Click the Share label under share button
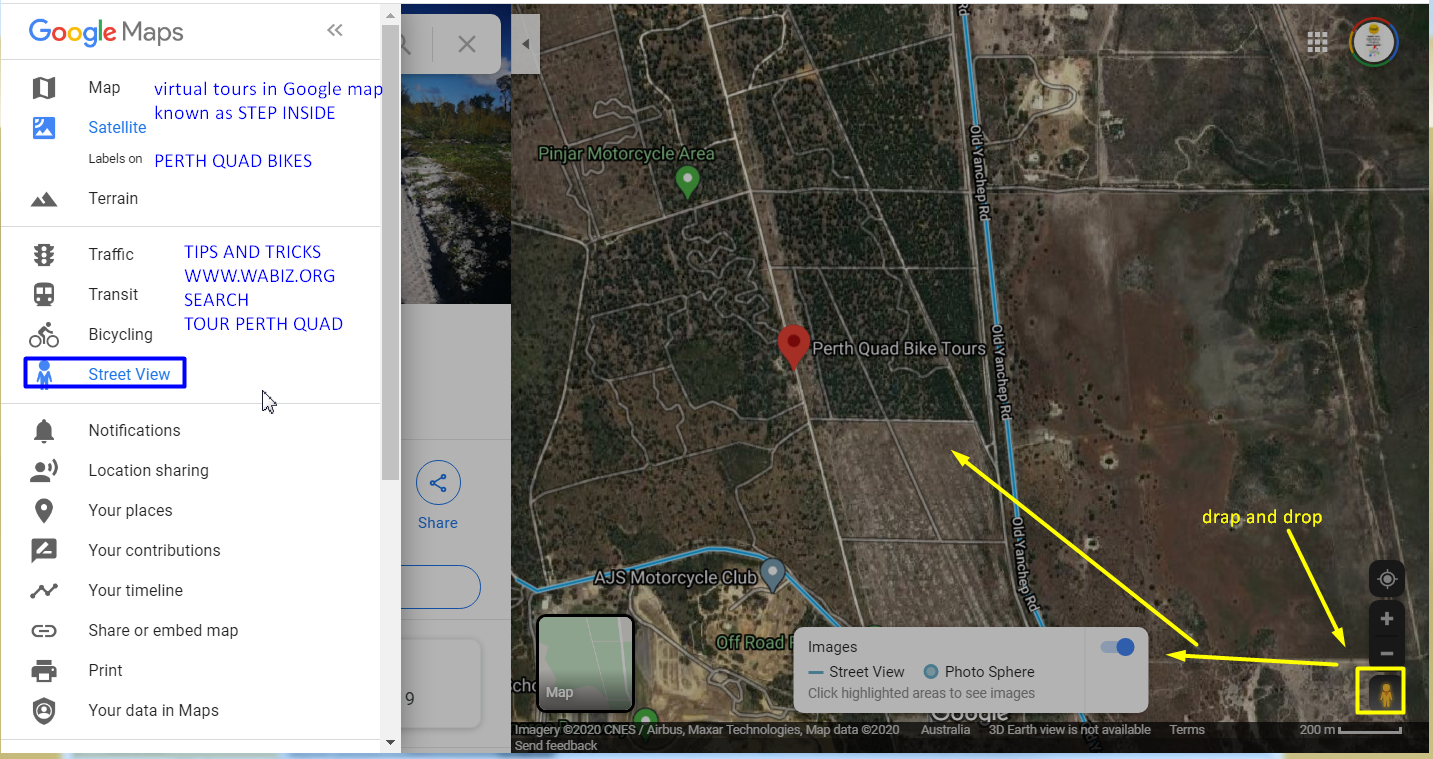This screenshot has width=1433, height=759. (x=438, y=523)
